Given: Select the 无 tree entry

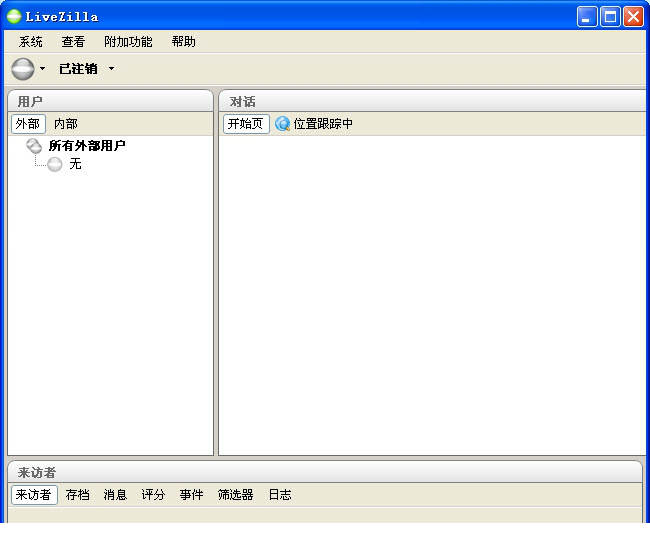Looking at the screenshot, I should 75,164.
